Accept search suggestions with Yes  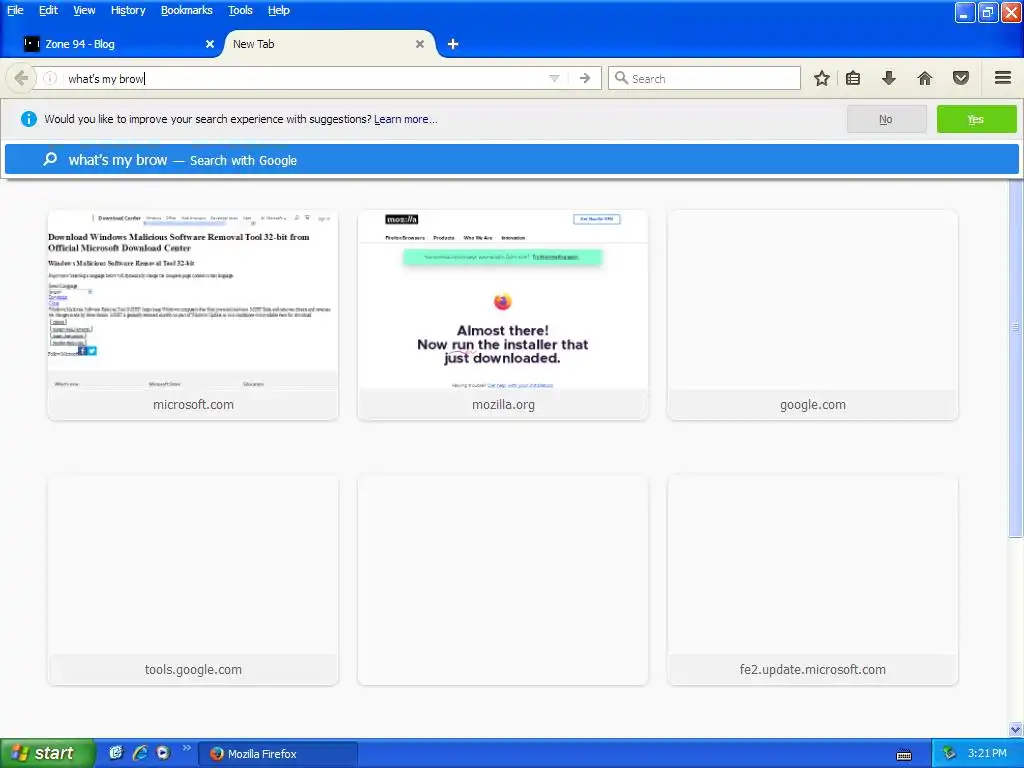click(x=976, y=119)
